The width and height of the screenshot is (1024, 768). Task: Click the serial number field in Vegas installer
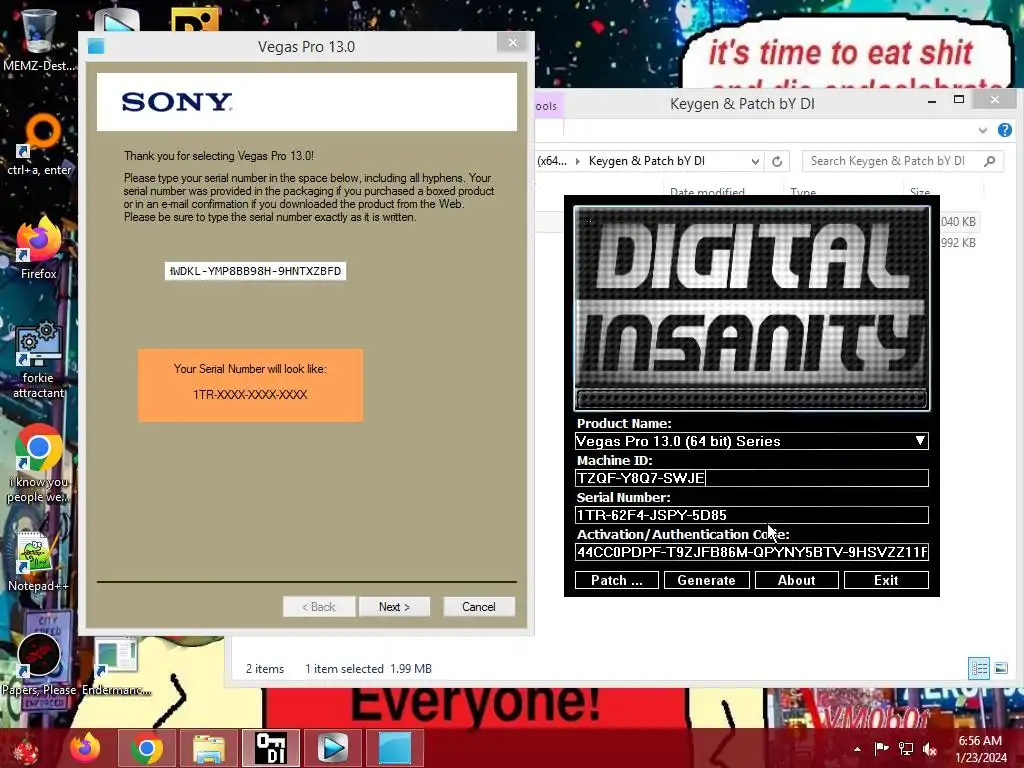point(255,271)
